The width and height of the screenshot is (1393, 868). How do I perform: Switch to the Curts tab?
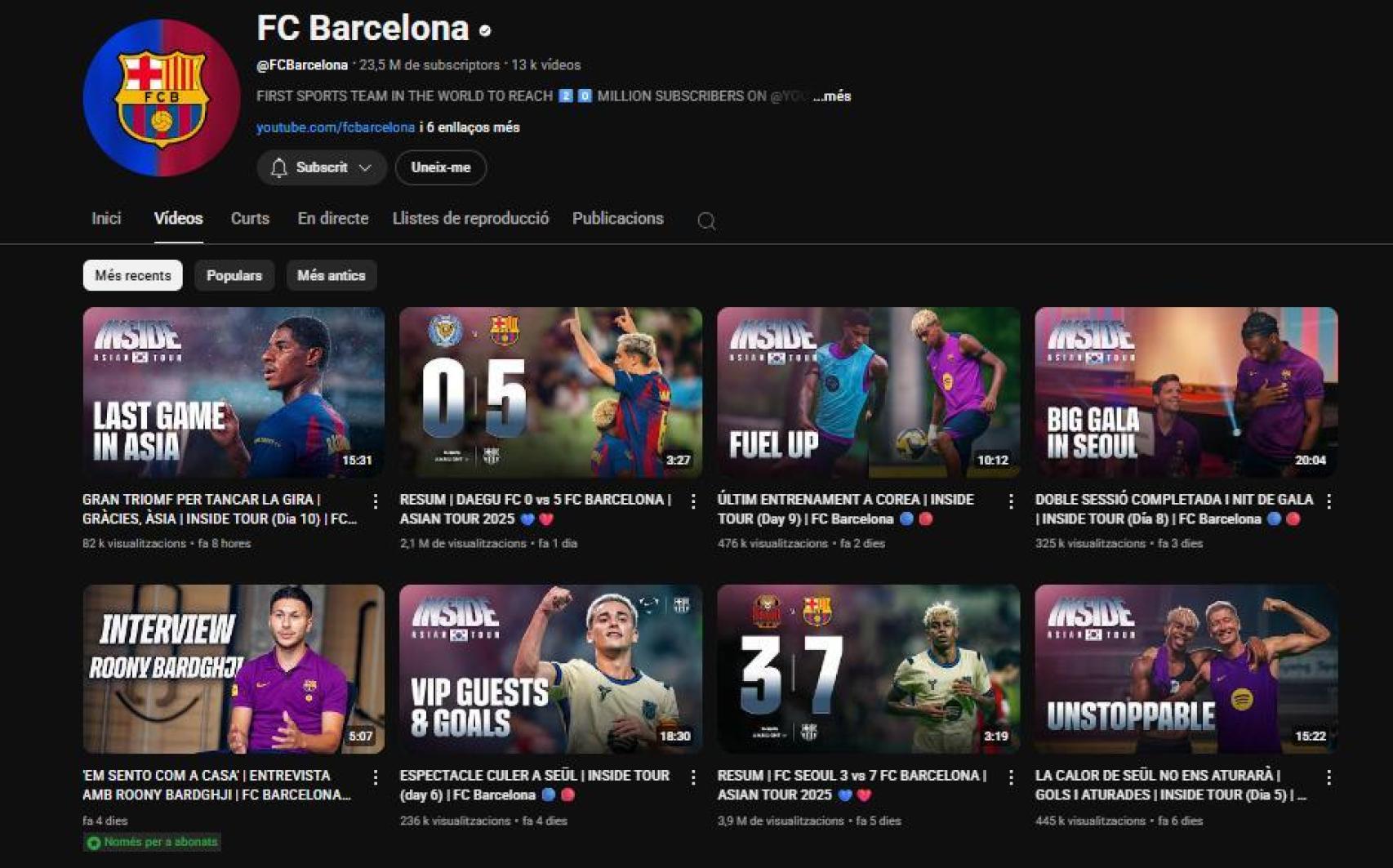(250, 218)
